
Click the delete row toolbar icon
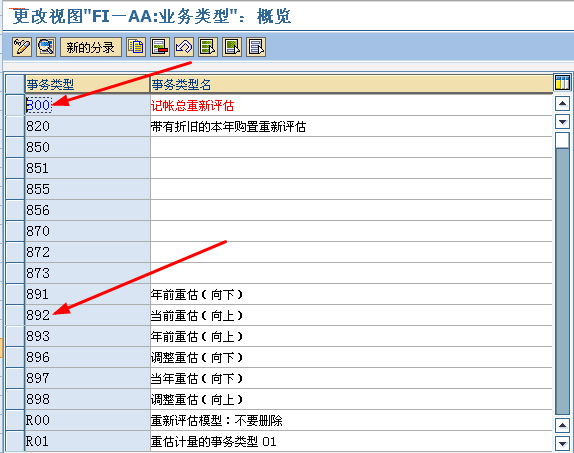[x=160, y=47]
